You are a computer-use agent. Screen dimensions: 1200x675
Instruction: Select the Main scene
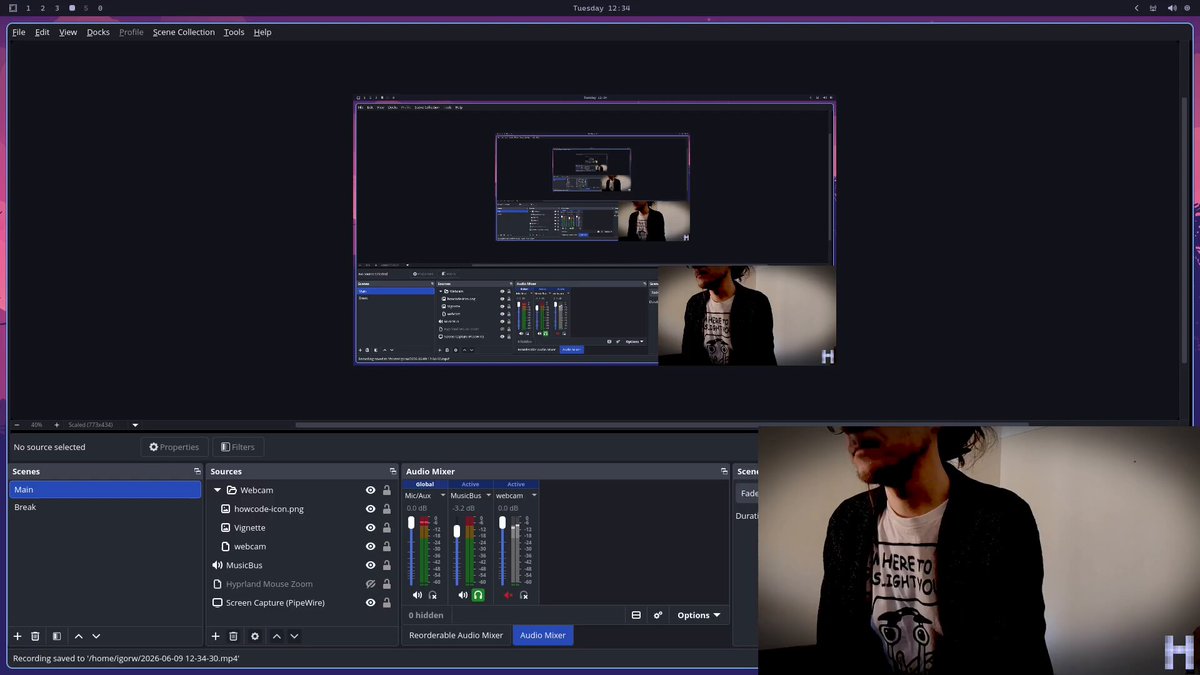click(105, 490)
